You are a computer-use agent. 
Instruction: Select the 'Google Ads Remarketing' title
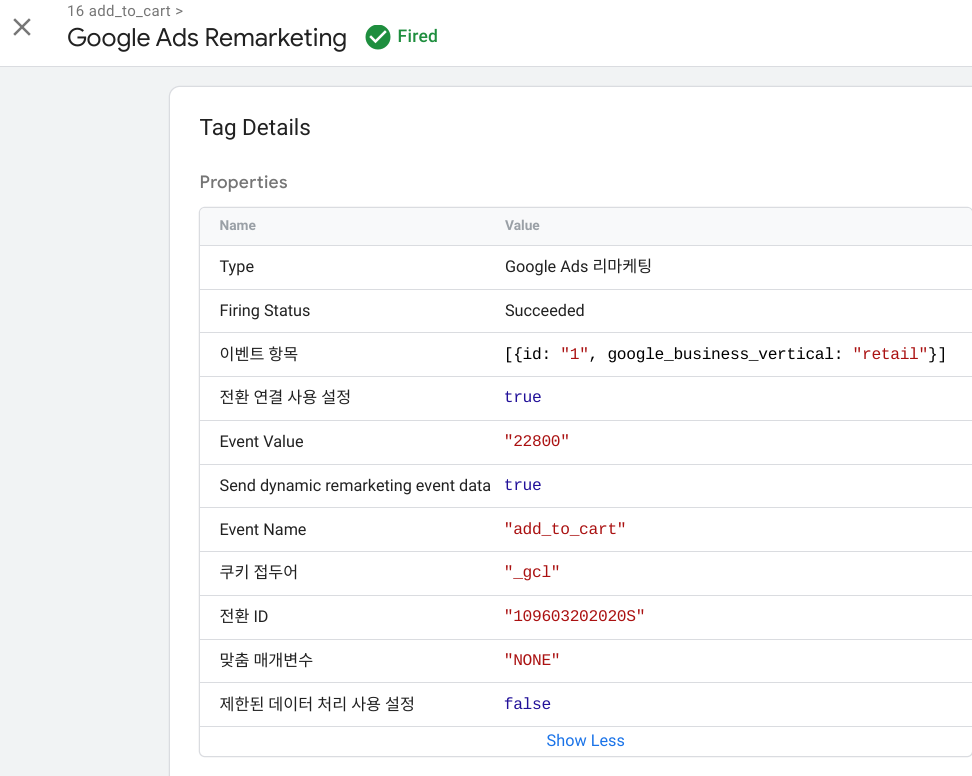pos(206,38)
